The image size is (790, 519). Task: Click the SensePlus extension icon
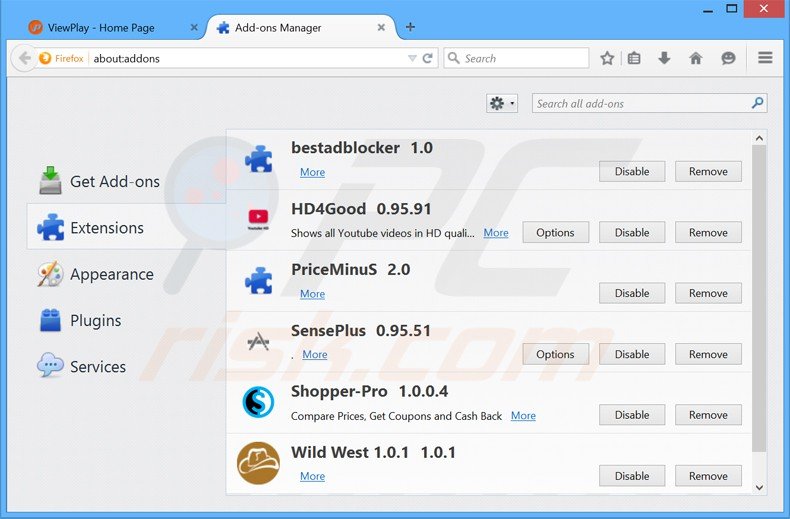[258, 342]
